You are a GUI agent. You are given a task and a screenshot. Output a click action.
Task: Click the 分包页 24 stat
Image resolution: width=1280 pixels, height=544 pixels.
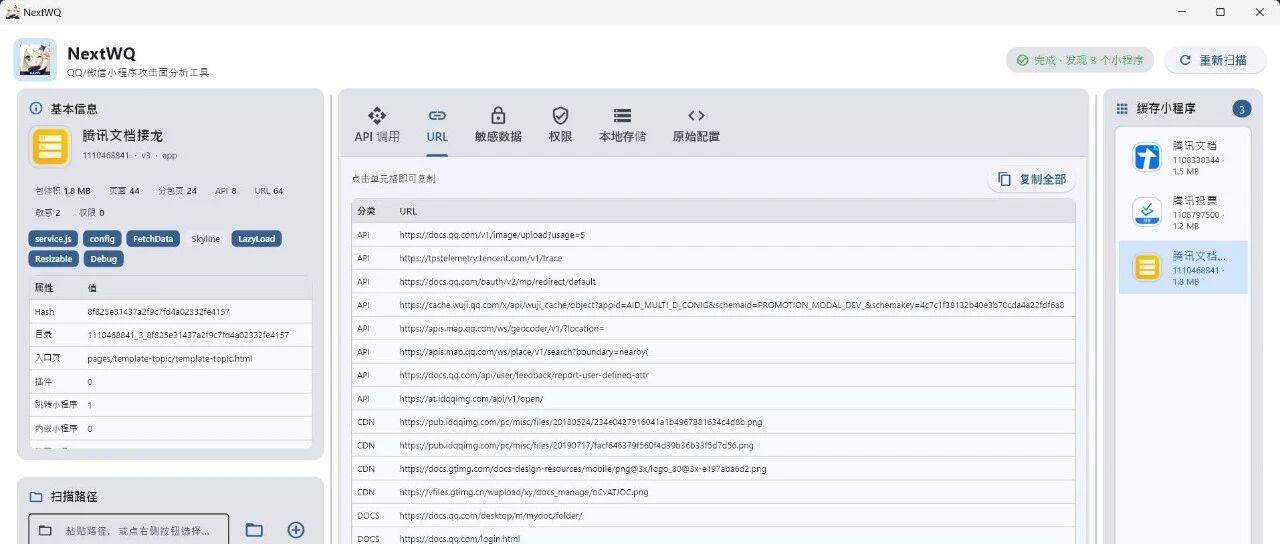177,190
